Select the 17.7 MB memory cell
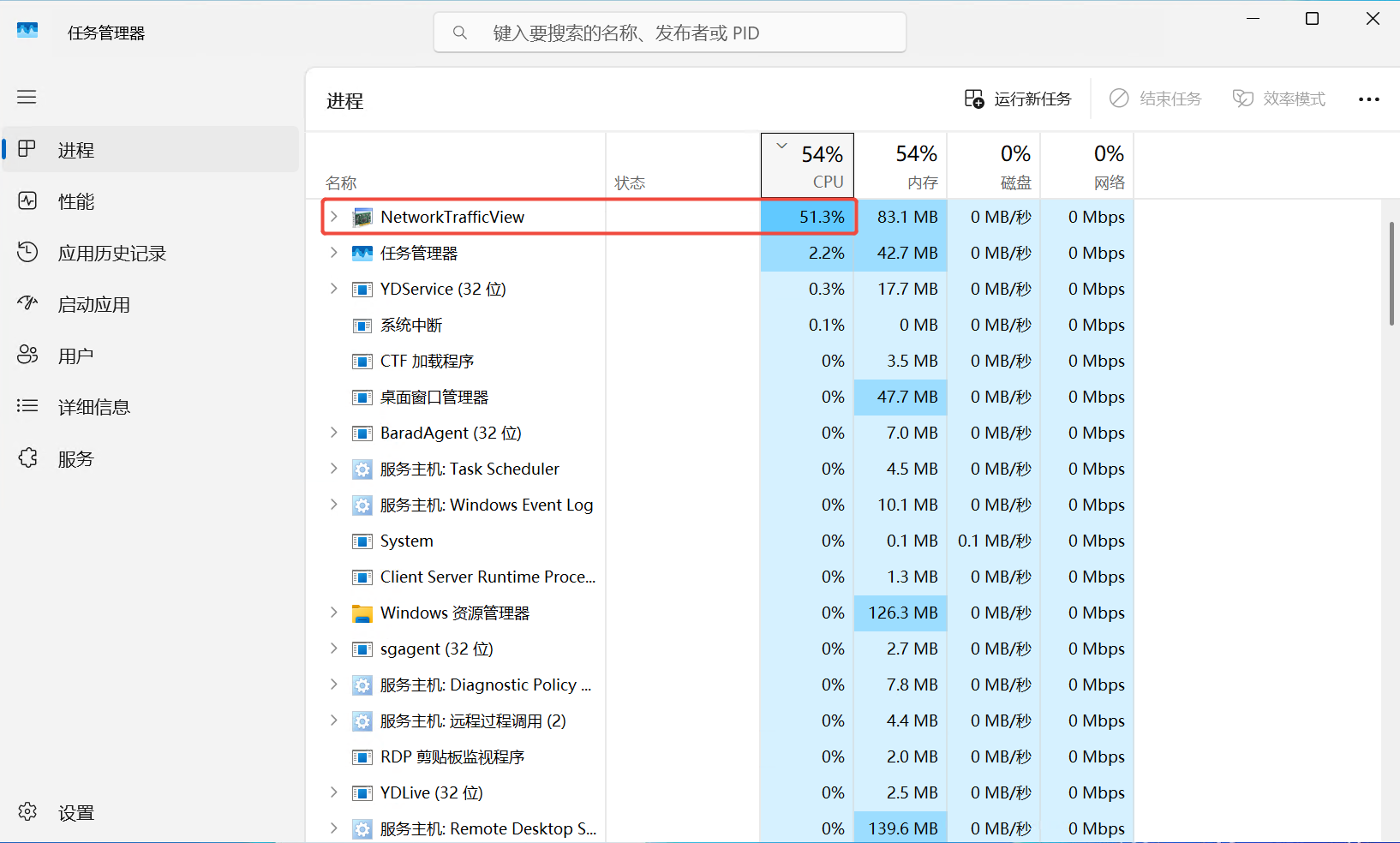This screenshot has height=843, width=1400. pos(900,289)
